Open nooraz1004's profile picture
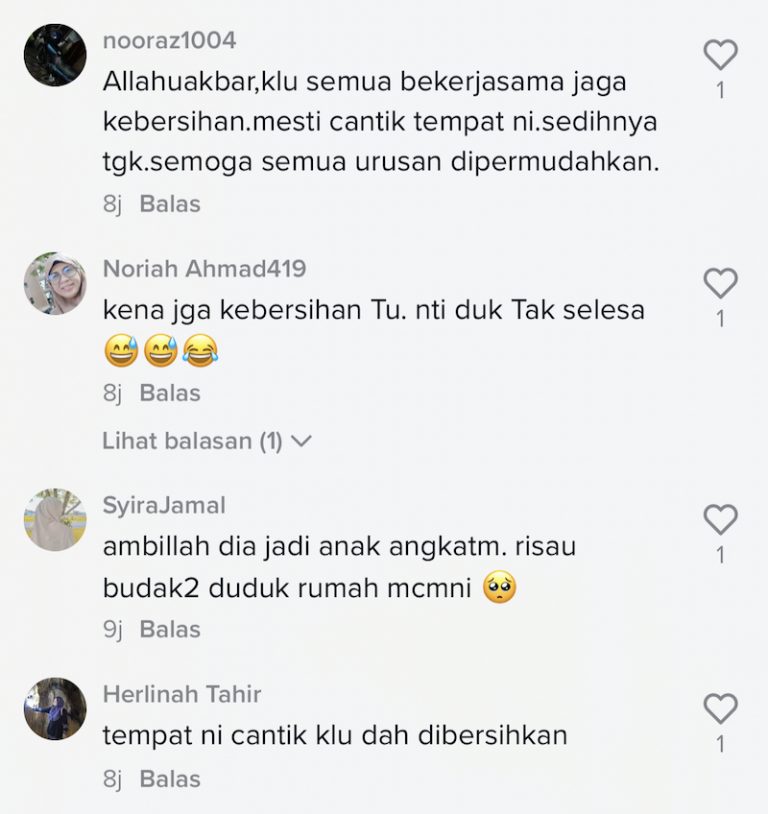Viewport: 768px width, 814px height. [55, 55]
